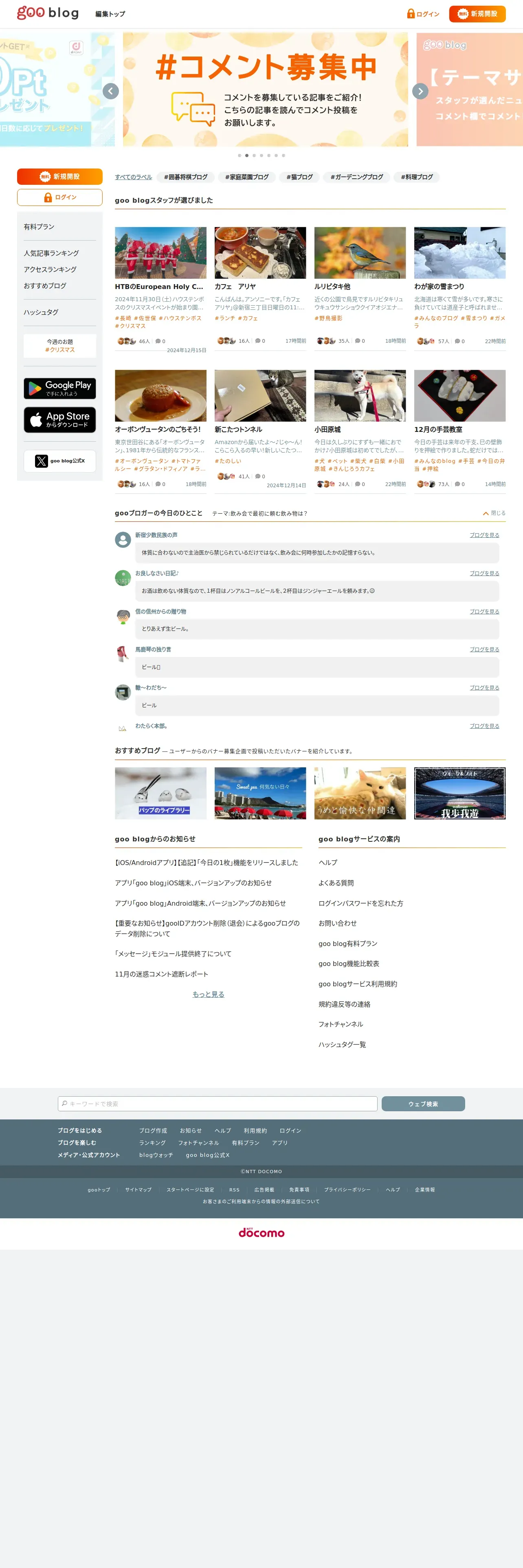Click the #コメント募集中 carousel banner
Viewport: 523px width, 1568px height.
pyautogui.click(x=266, y=90)
